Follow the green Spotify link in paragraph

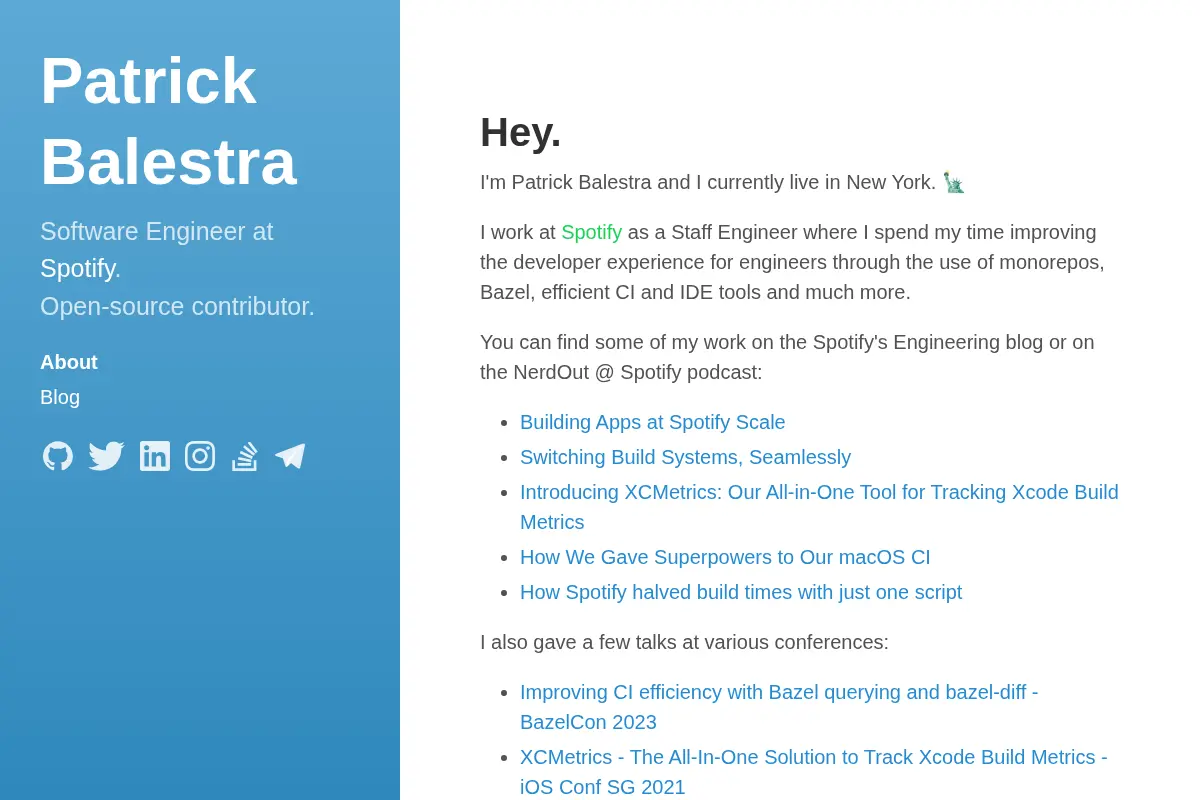[591, 232]
